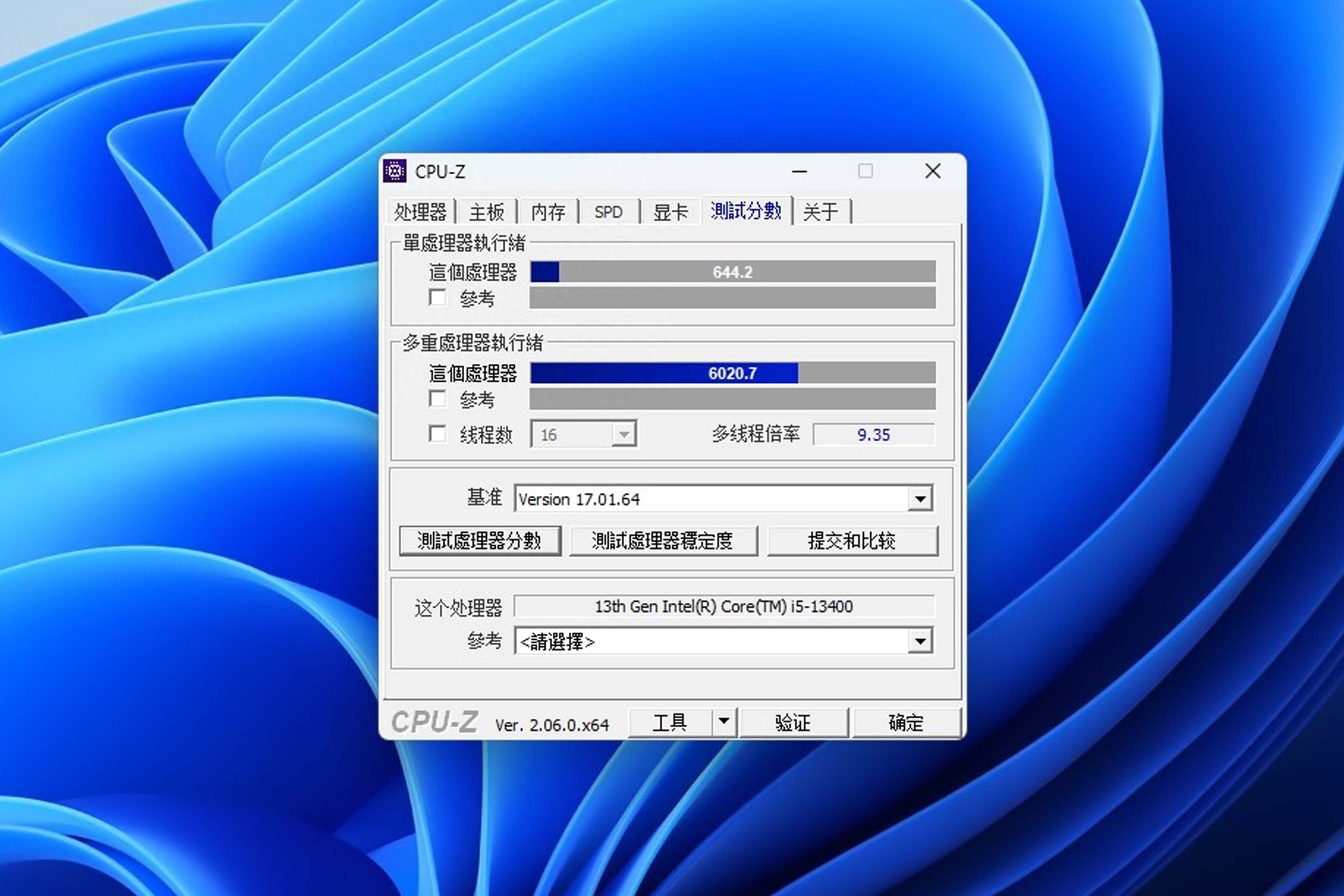
Task: Tick the thread count (线程数) checkbox
Action: [x=438, y=434]
